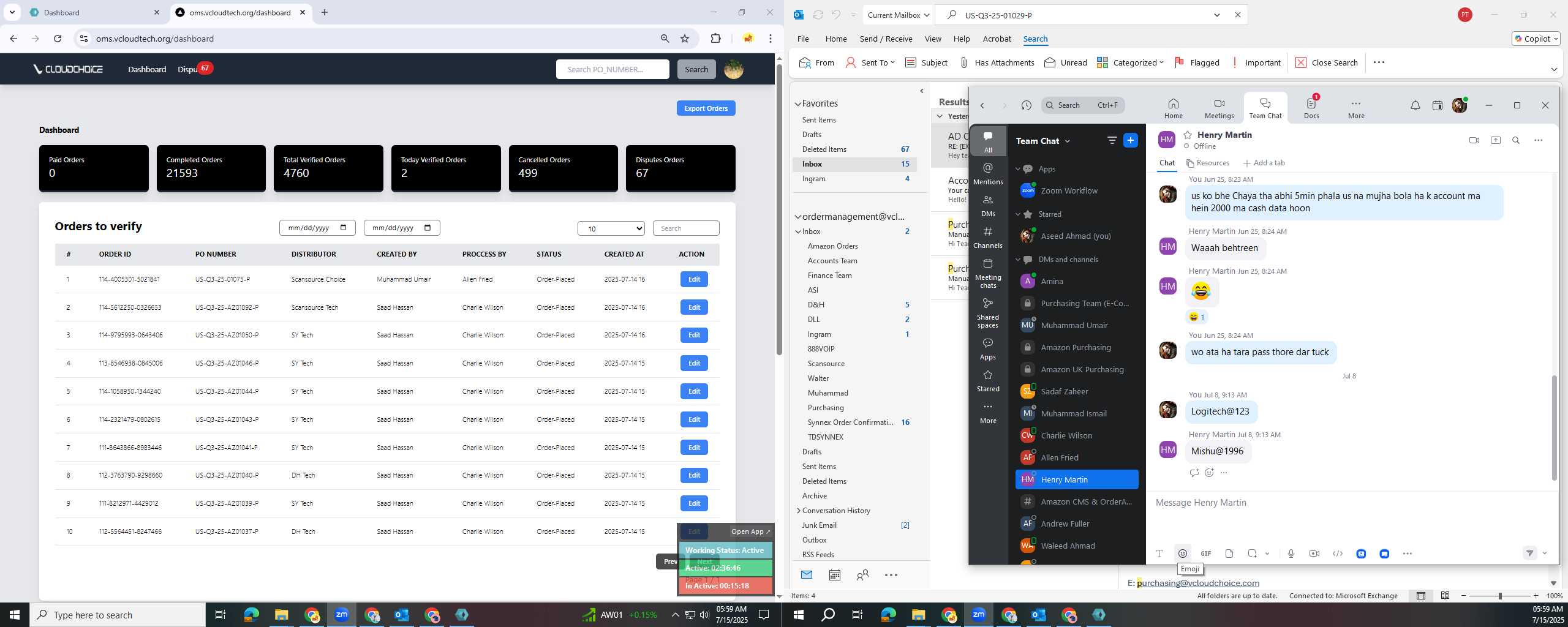Collapse the DMs and channels section

coord(1019,260)
